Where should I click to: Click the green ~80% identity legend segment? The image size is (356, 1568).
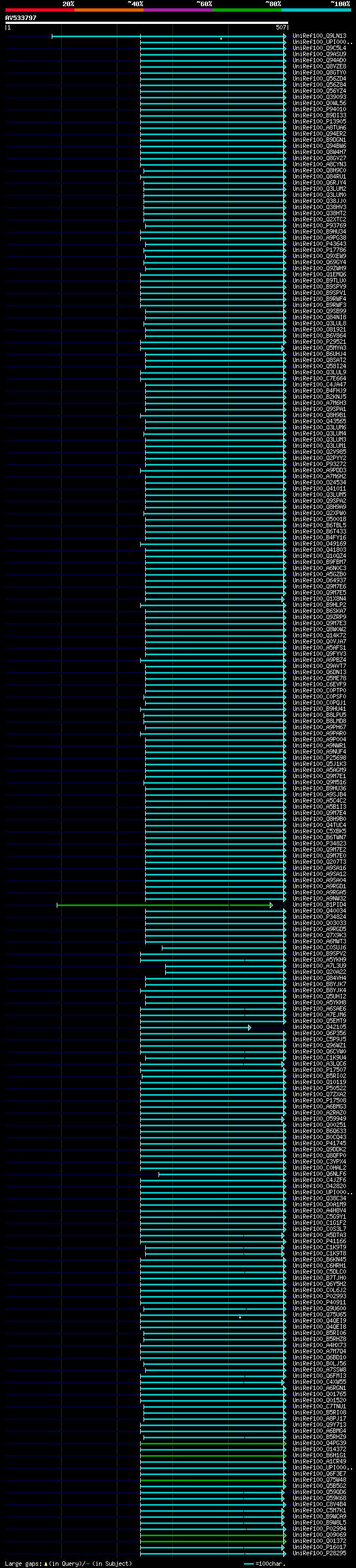(246, 10)
